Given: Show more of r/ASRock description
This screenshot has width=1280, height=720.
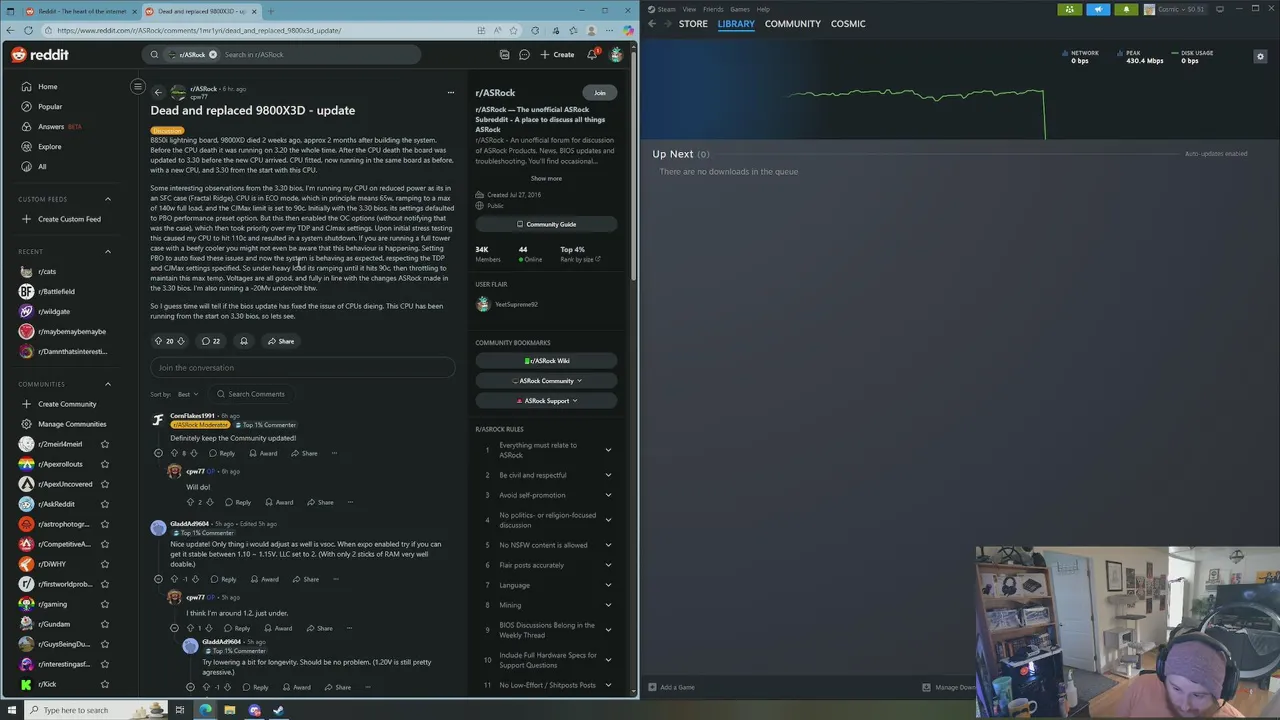Looking at the screenshot, I should pyautogui.click(x=546, y=178).
